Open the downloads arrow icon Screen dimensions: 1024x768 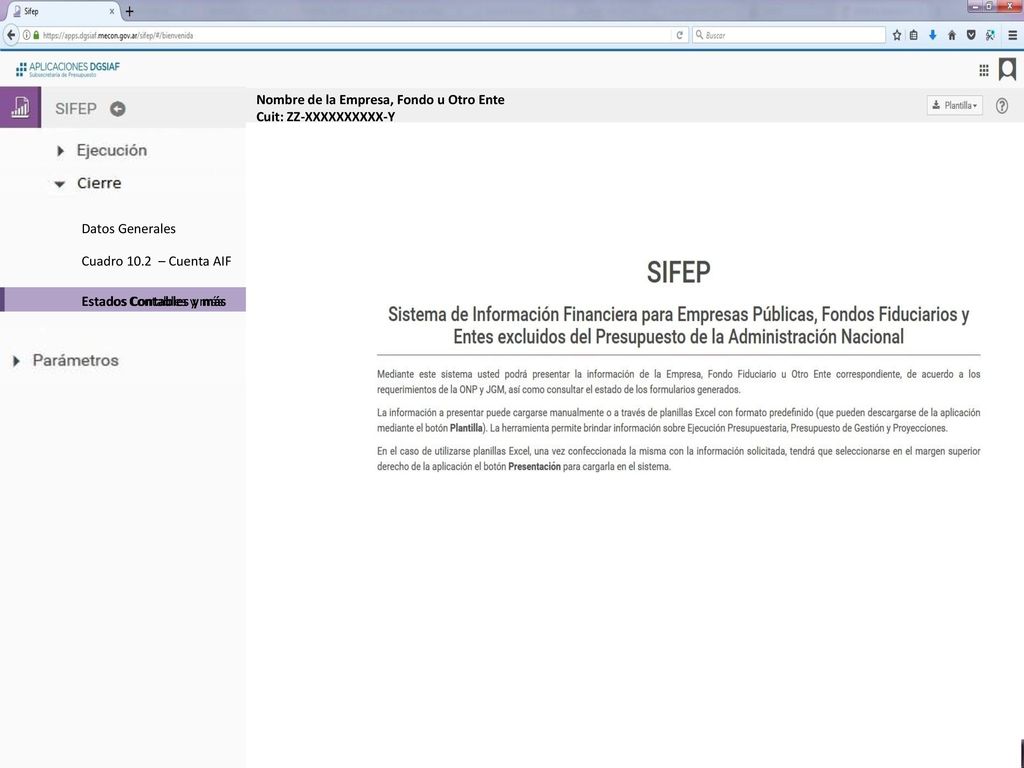point(933,35)
